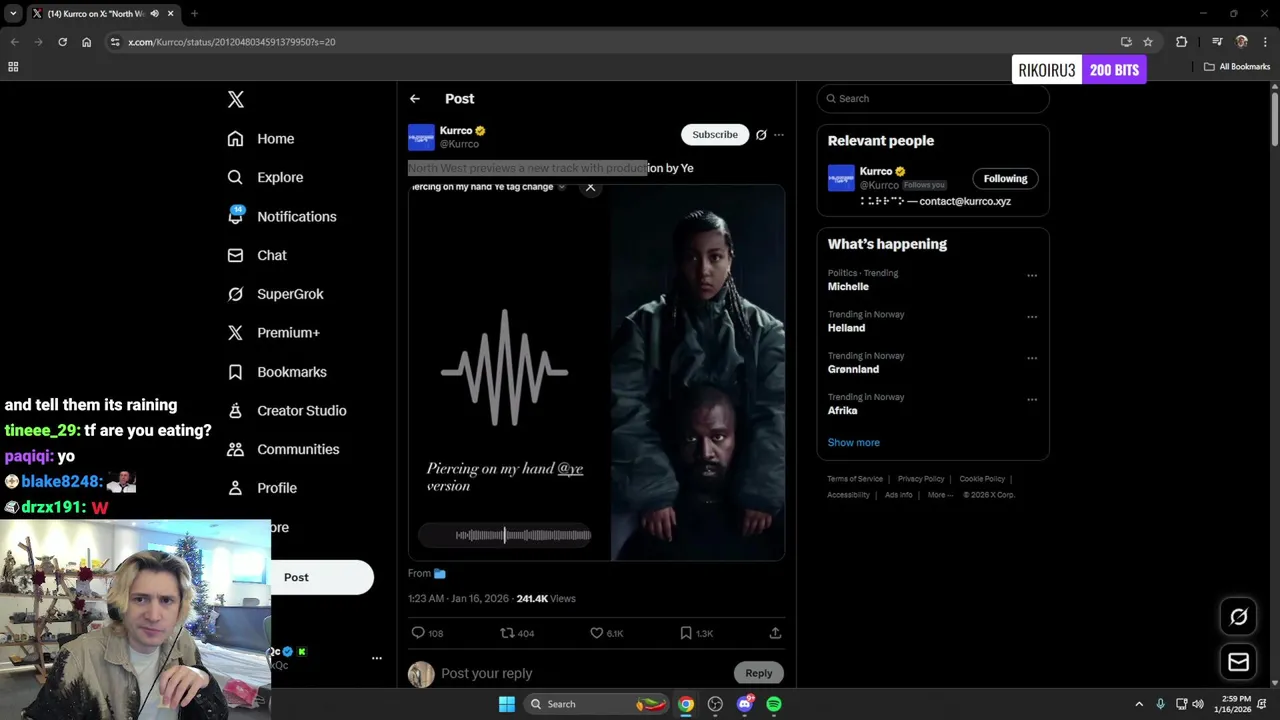Viewport: 1280px width, 720px height.
Task: Open the Chrome extensions puzzle icon
Action: point(1182,42)
